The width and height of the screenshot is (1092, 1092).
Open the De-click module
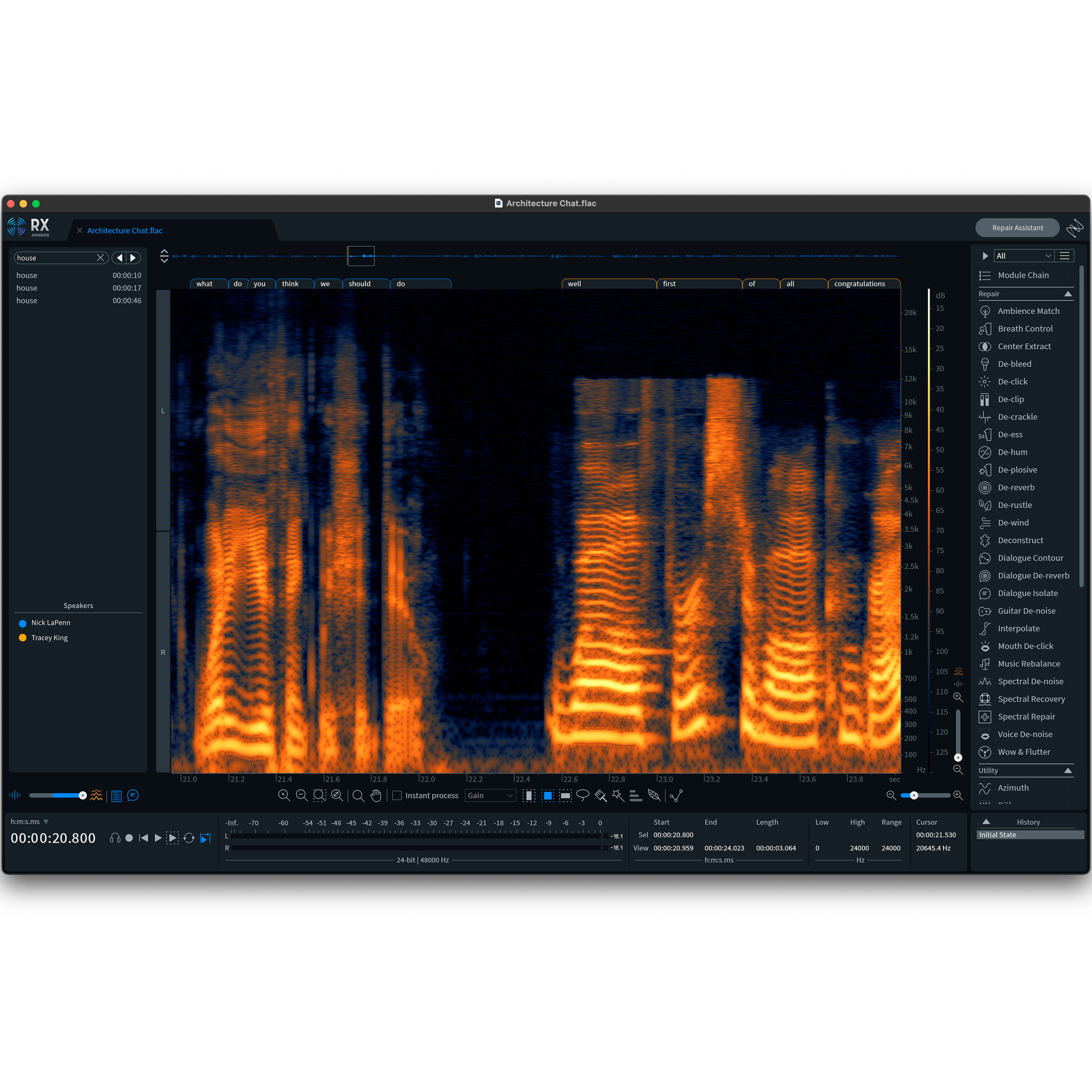coord(1012,381)
